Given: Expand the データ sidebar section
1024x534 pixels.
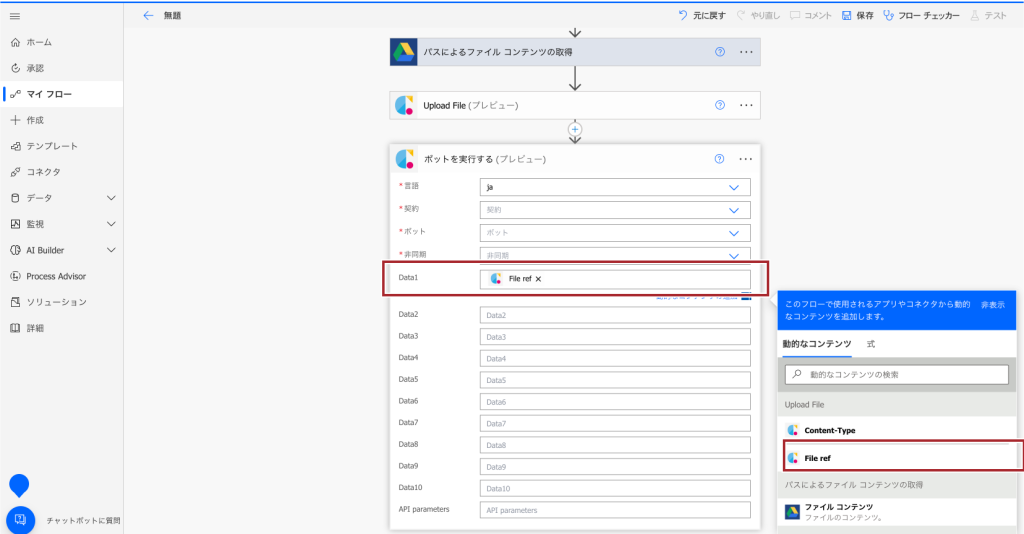Looking at the screenshot, I should point(111,198).
